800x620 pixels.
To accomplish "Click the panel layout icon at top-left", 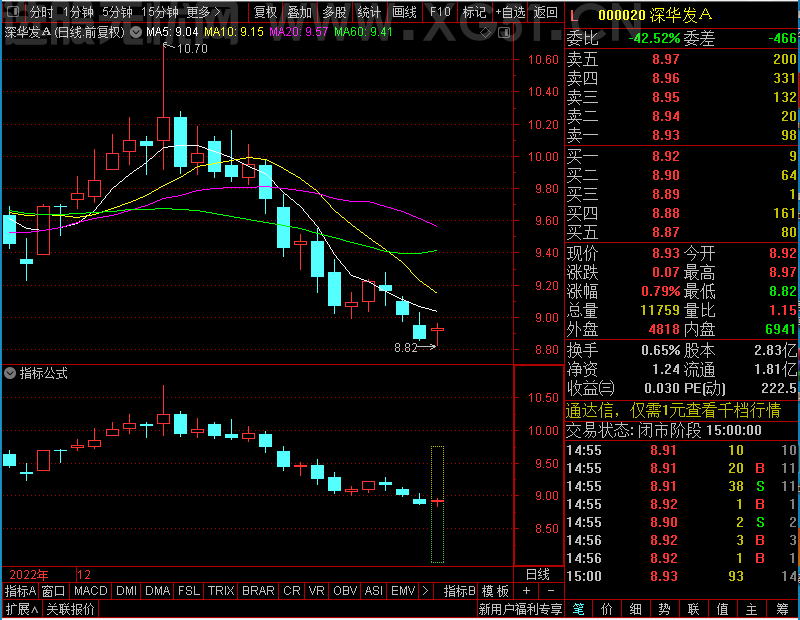I will 12,11.
